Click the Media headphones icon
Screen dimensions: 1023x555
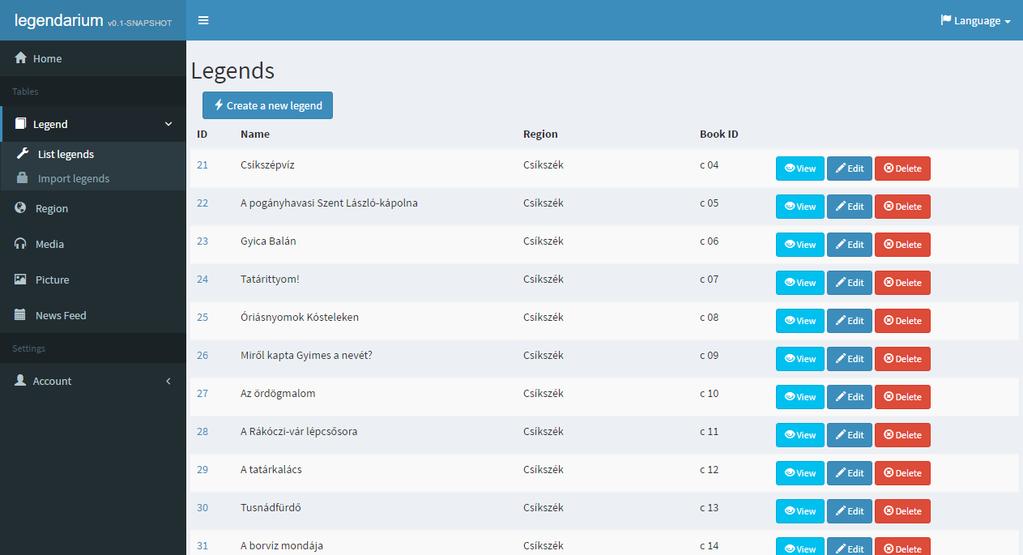pyautogui.click(x=20, y=243)
